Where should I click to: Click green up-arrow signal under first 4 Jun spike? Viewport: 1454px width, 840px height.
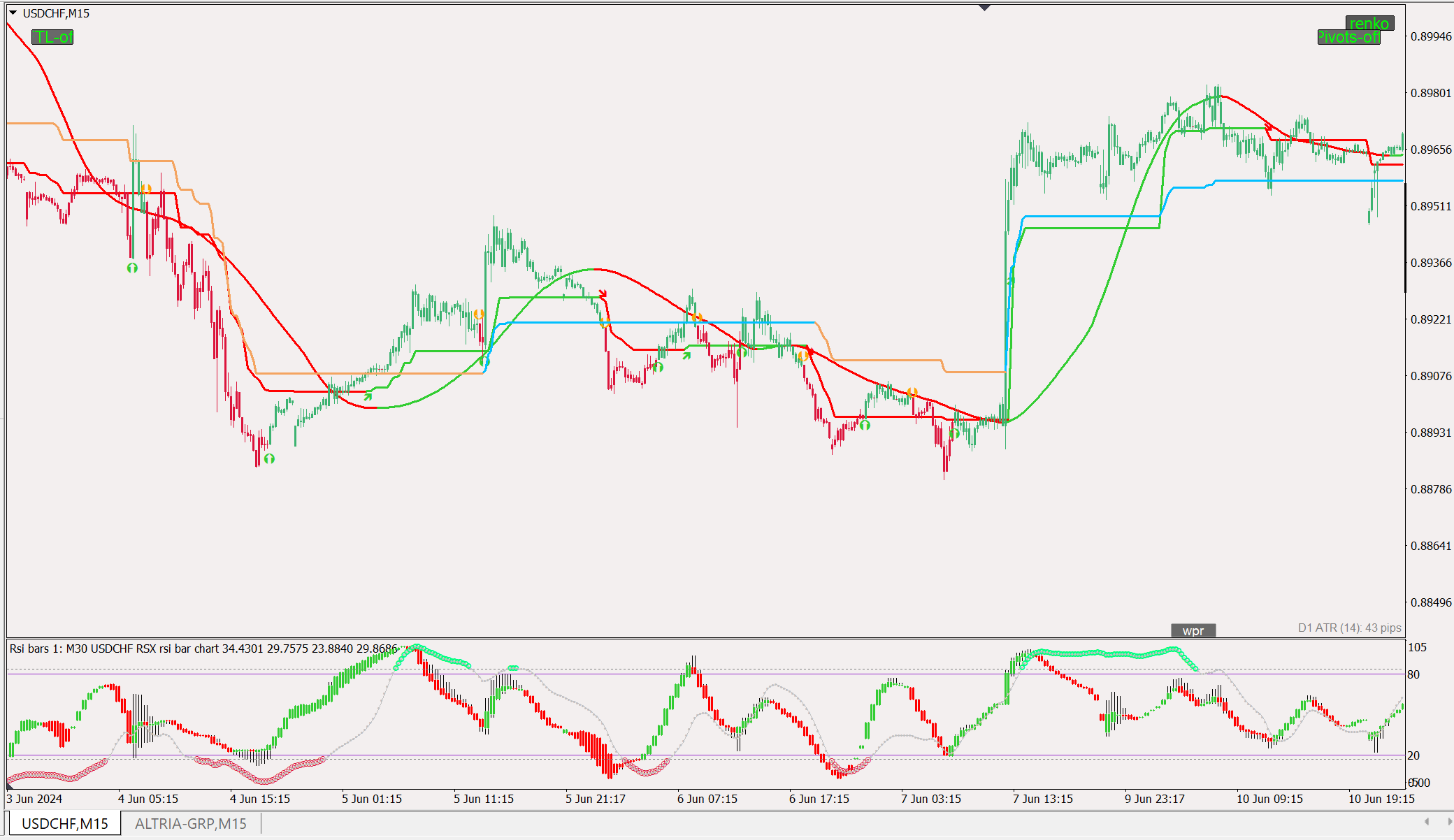[x=132, y=268]
